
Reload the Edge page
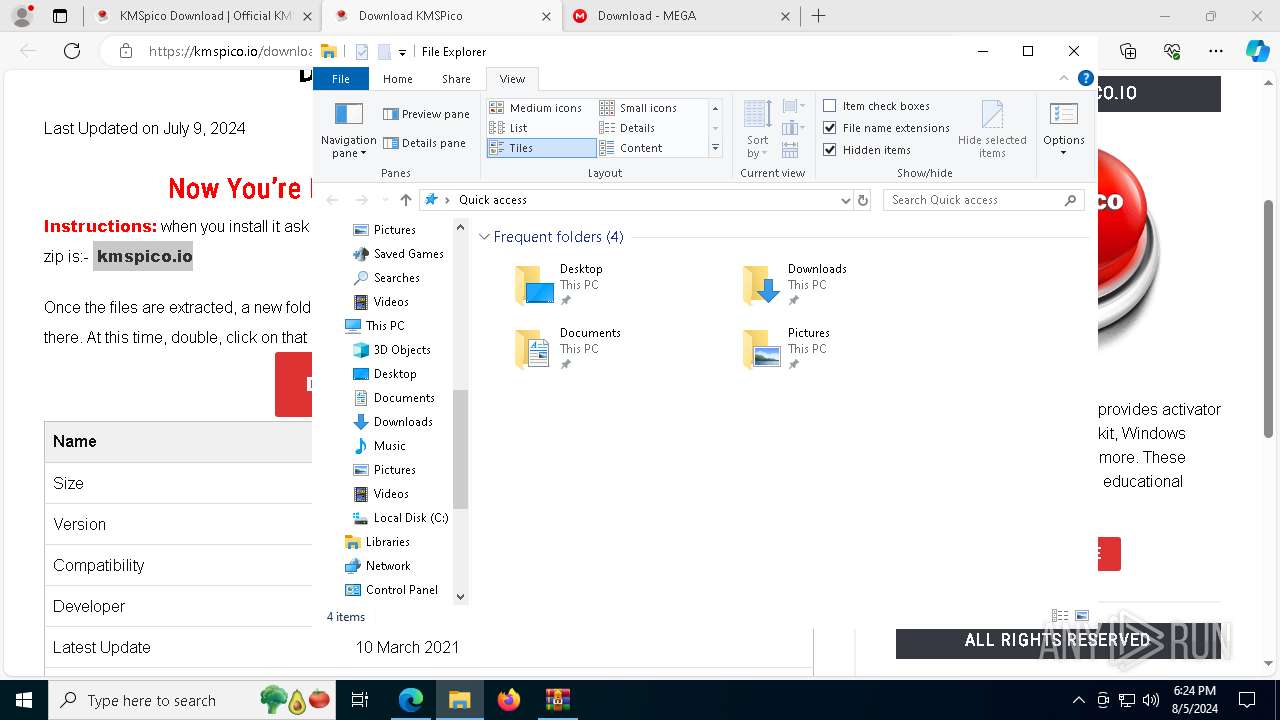[72, 51]
